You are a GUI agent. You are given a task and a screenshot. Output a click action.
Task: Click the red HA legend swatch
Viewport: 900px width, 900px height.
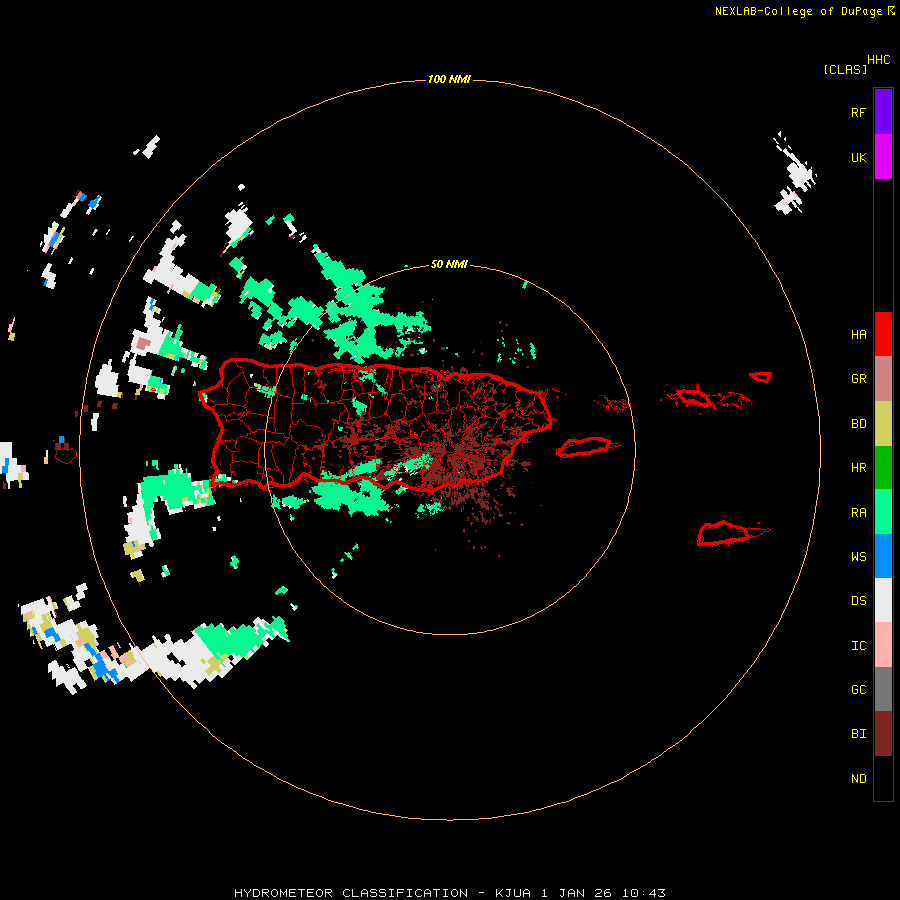pyautogui.click(x=883, y=334)
